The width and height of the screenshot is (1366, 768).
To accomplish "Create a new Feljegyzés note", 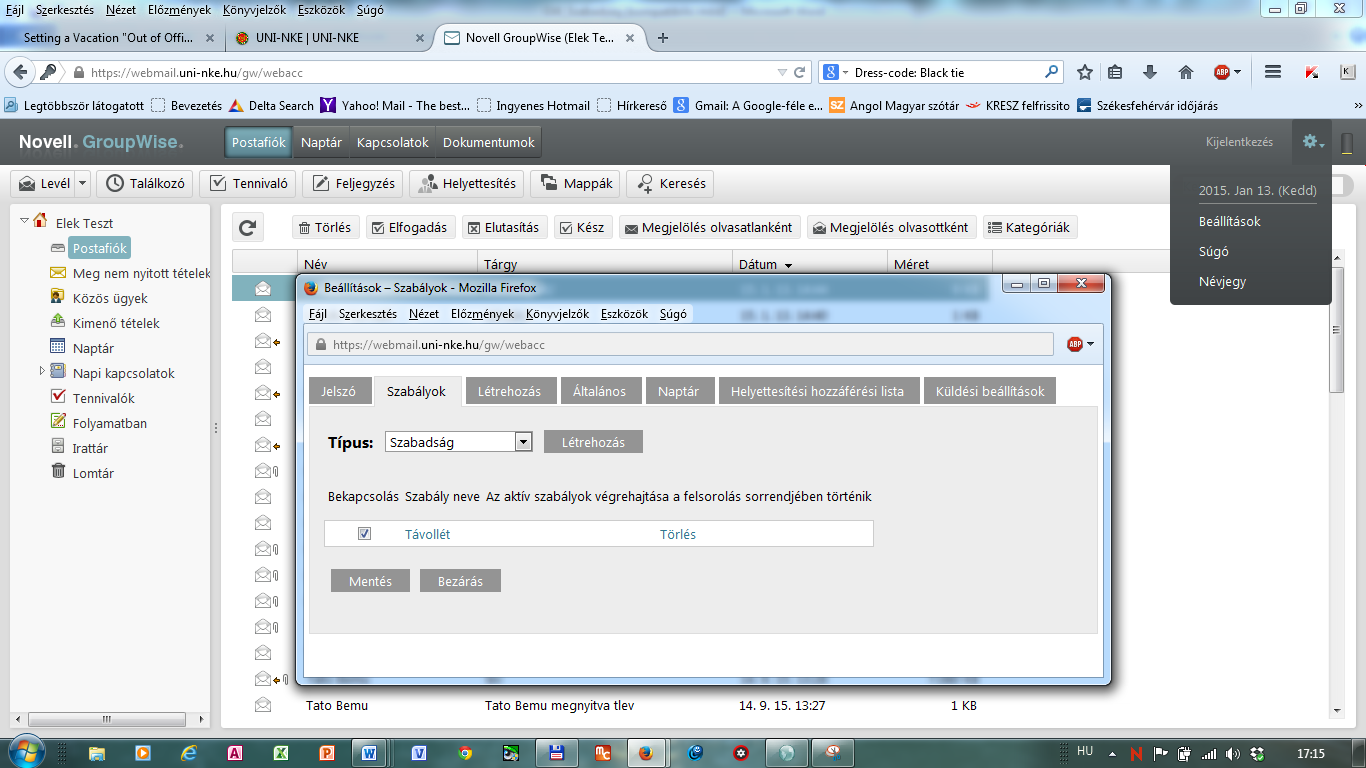I will [x=353, y=184].
